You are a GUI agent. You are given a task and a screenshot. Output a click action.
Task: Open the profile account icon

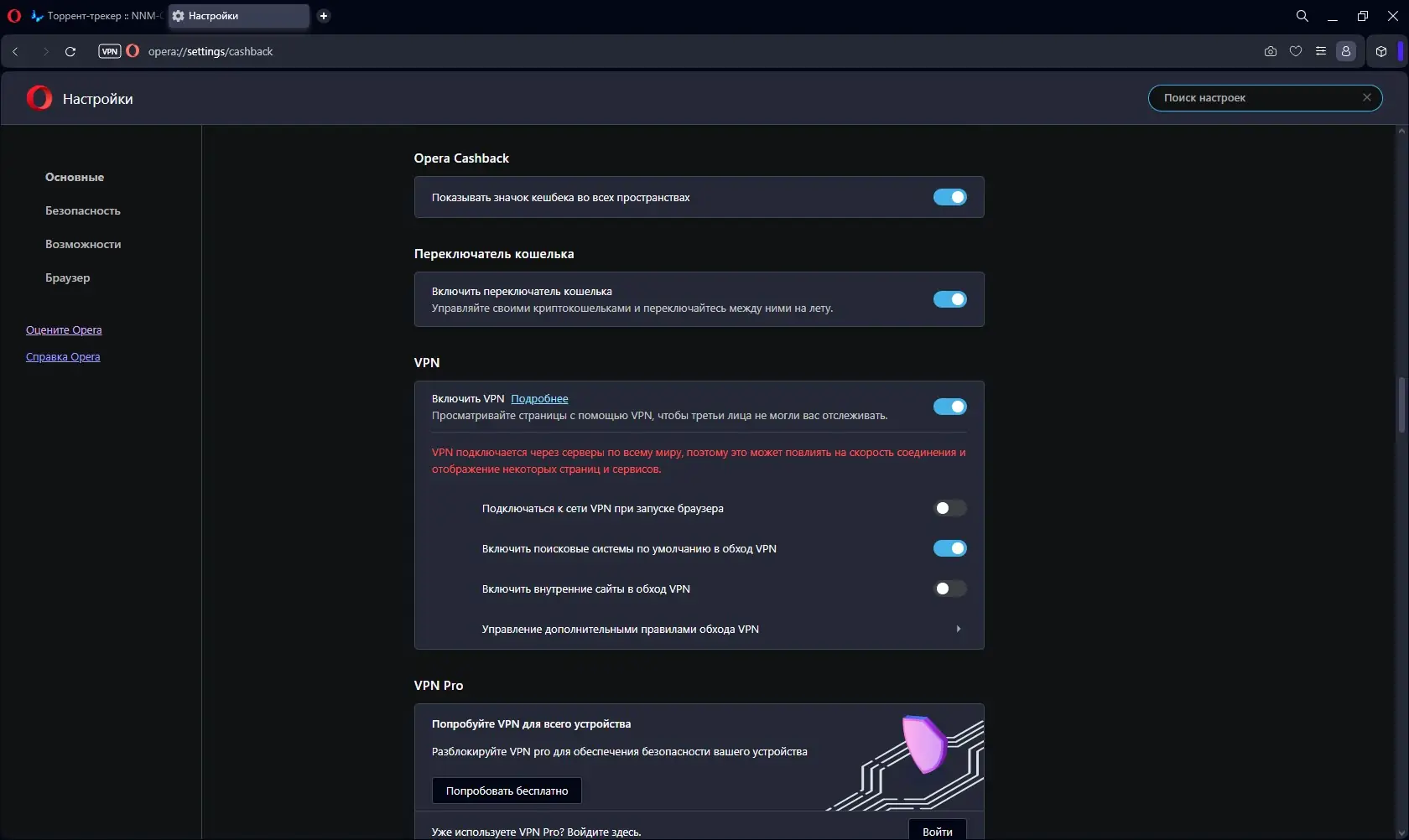click(x=1346, y=51)
